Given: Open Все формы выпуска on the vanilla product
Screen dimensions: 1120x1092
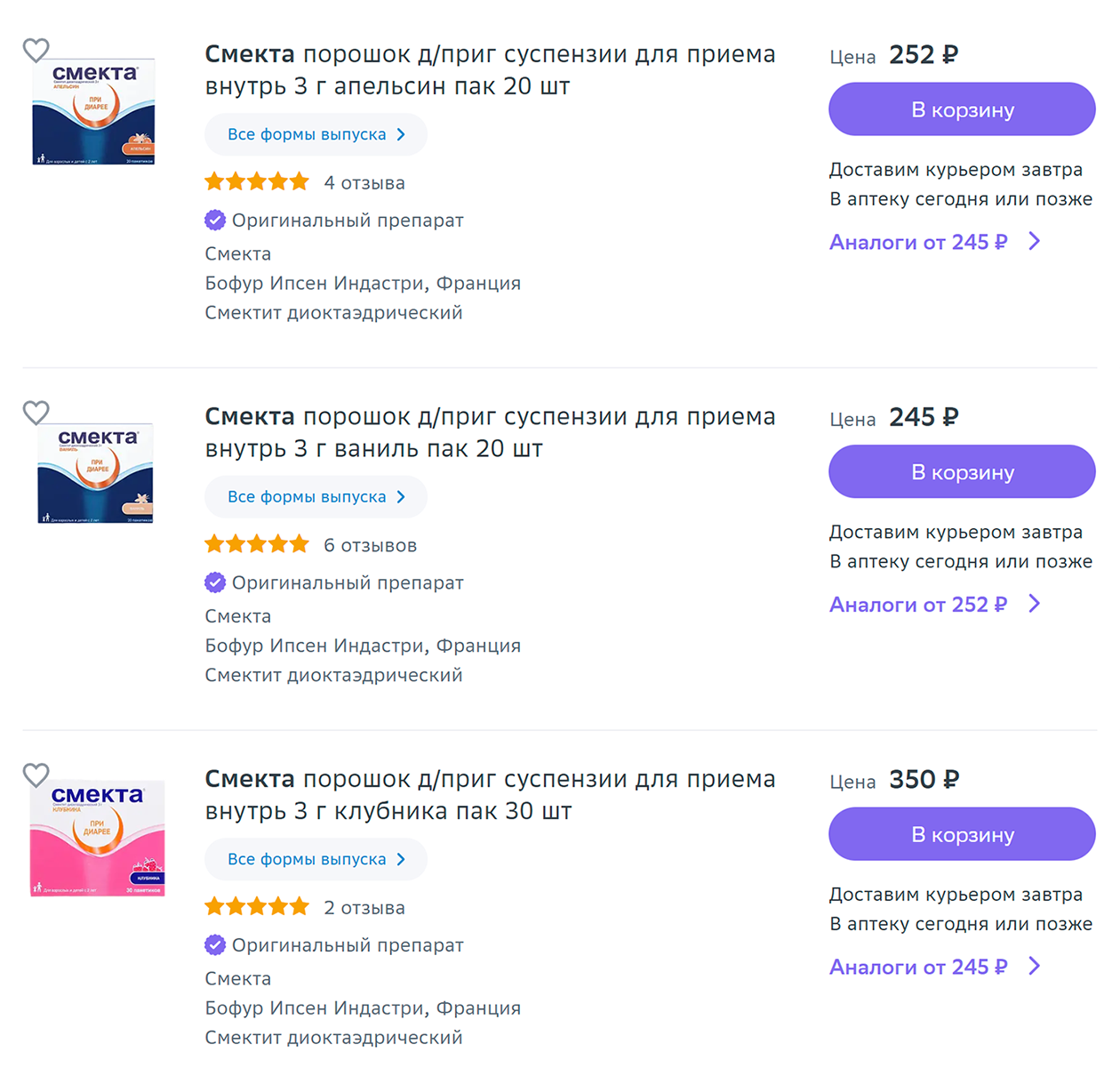Looking at the screenshot, I should [316, 496].
